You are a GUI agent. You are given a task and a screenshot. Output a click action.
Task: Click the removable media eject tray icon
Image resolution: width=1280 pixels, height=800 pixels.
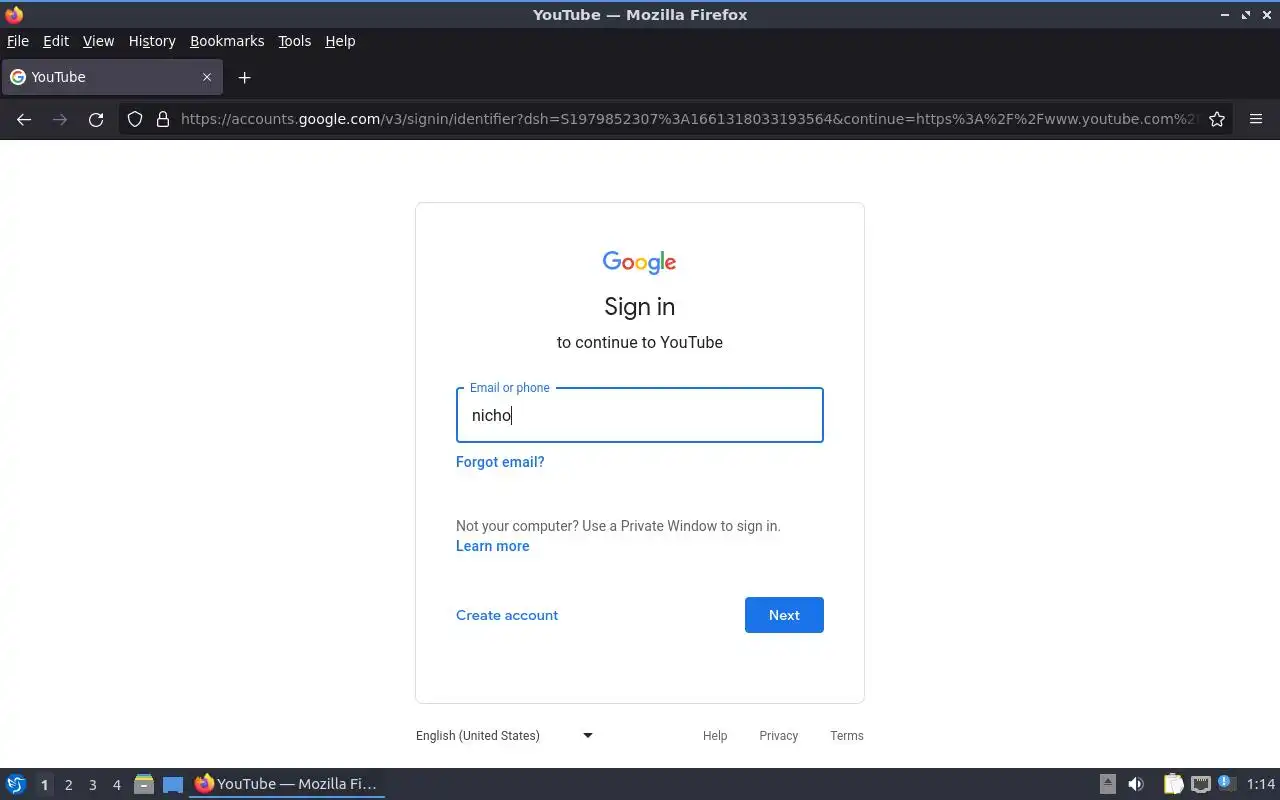coord(1108,784)
